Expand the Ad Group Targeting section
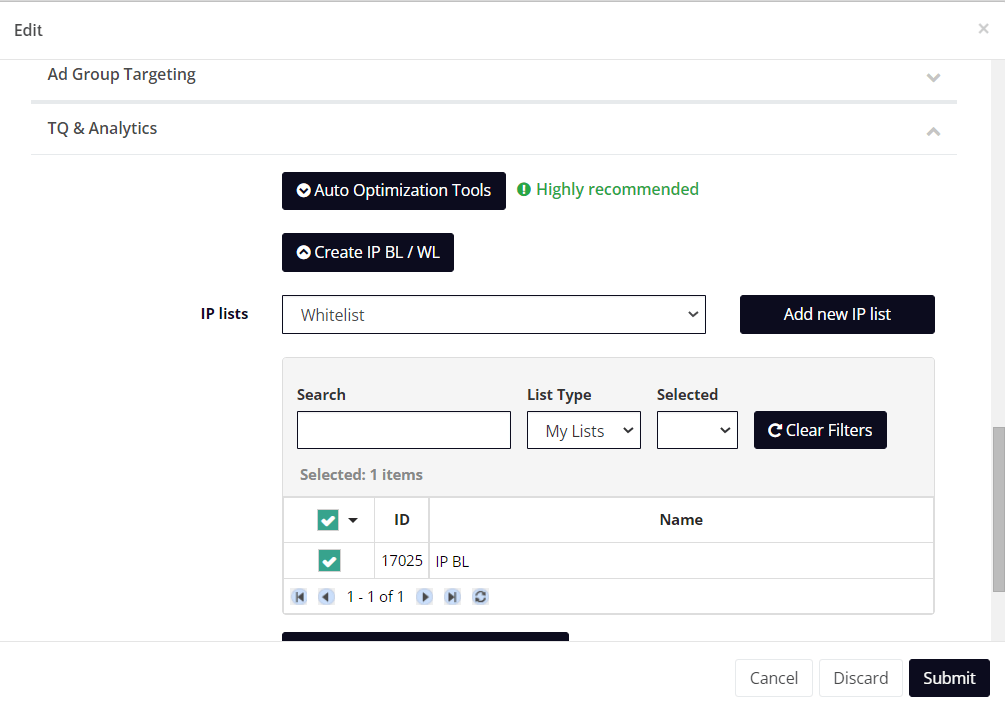The height and width of the screenshot is (710, 1005). 933,78
